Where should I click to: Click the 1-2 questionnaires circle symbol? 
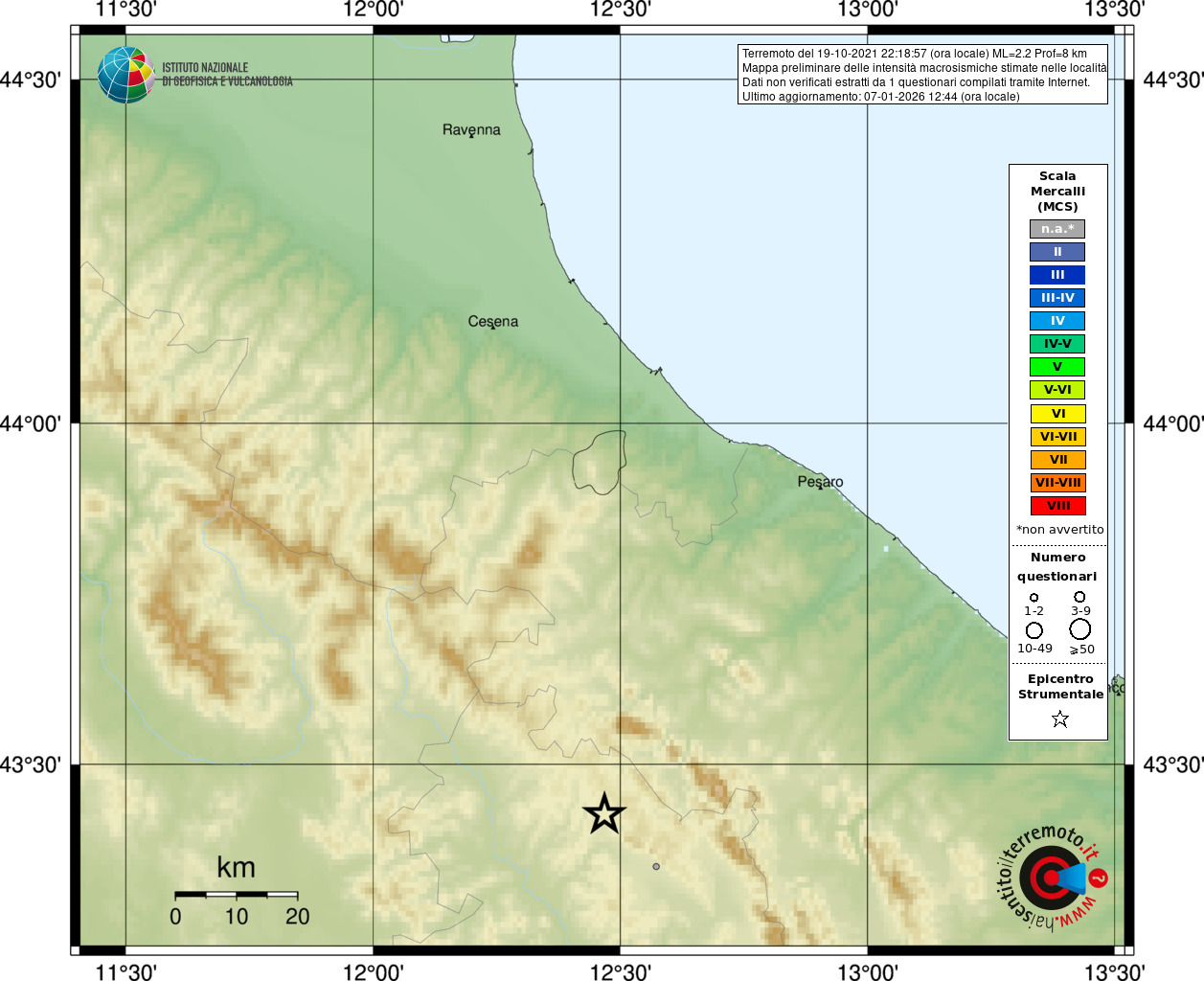coord(1034,597)
